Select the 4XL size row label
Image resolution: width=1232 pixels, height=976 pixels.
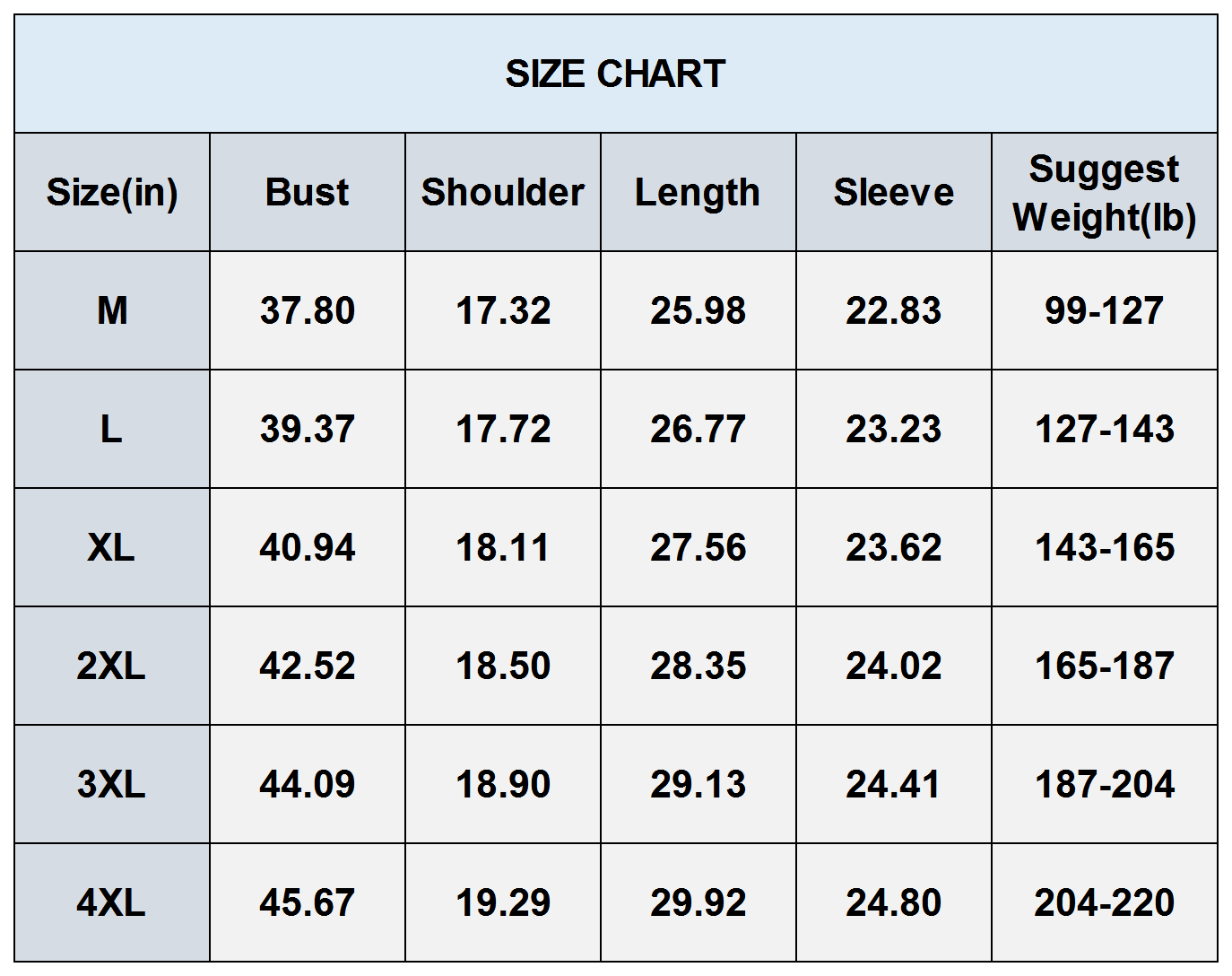(x=112, y=902)
